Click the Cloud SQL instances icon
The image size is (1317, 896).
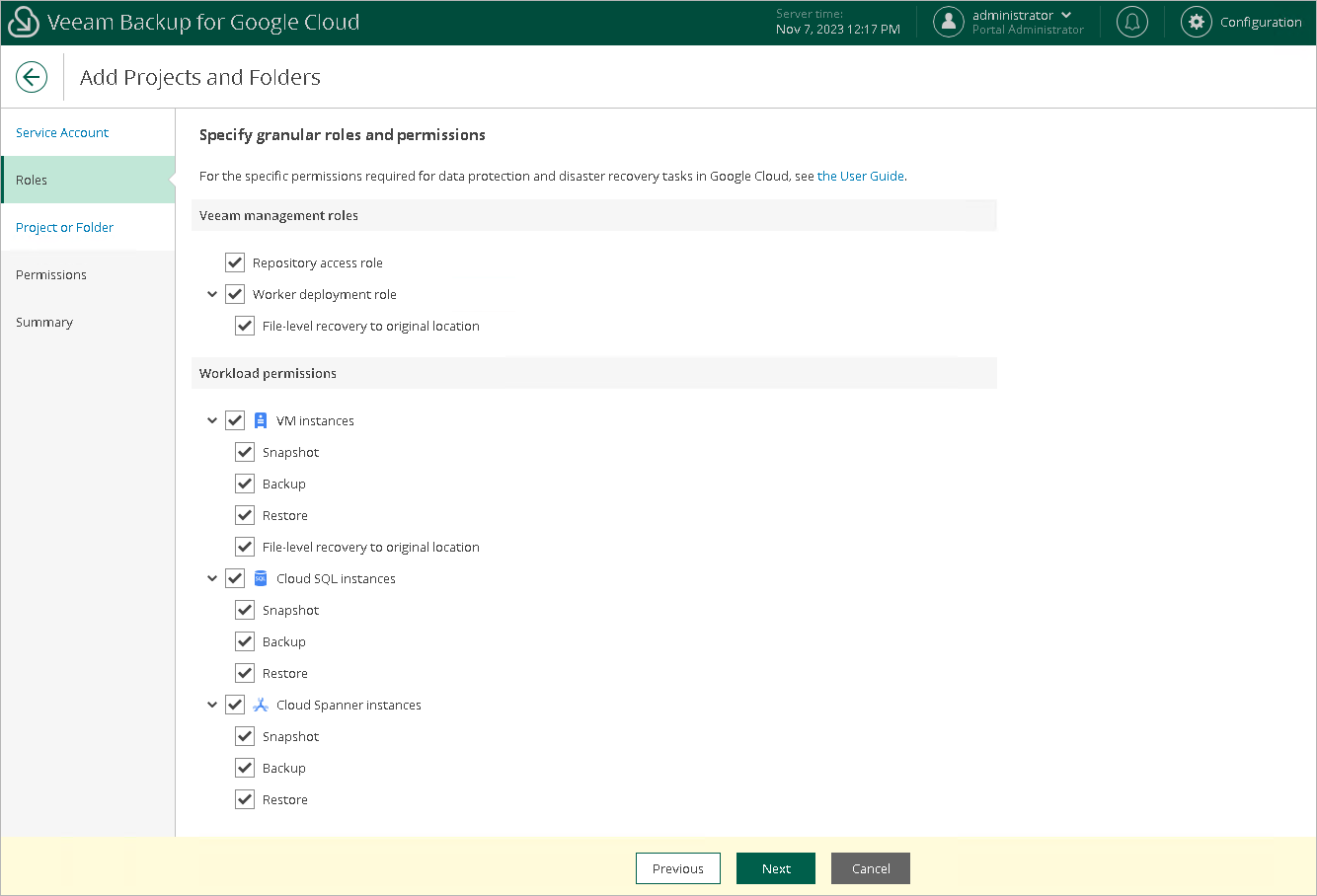(261, 578)
